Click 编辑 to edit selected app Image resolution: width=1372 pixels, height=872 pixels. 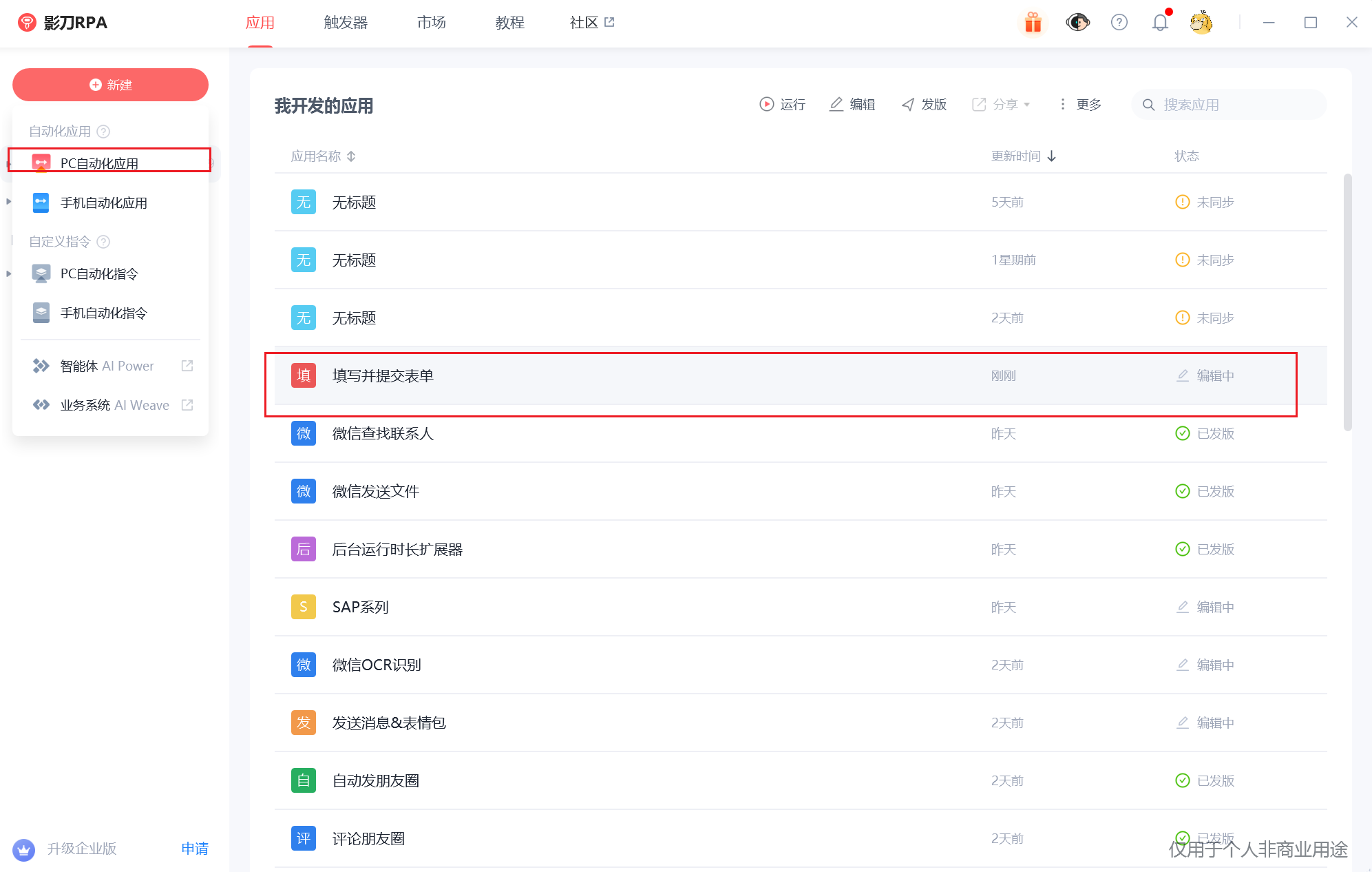click(852, 104)
